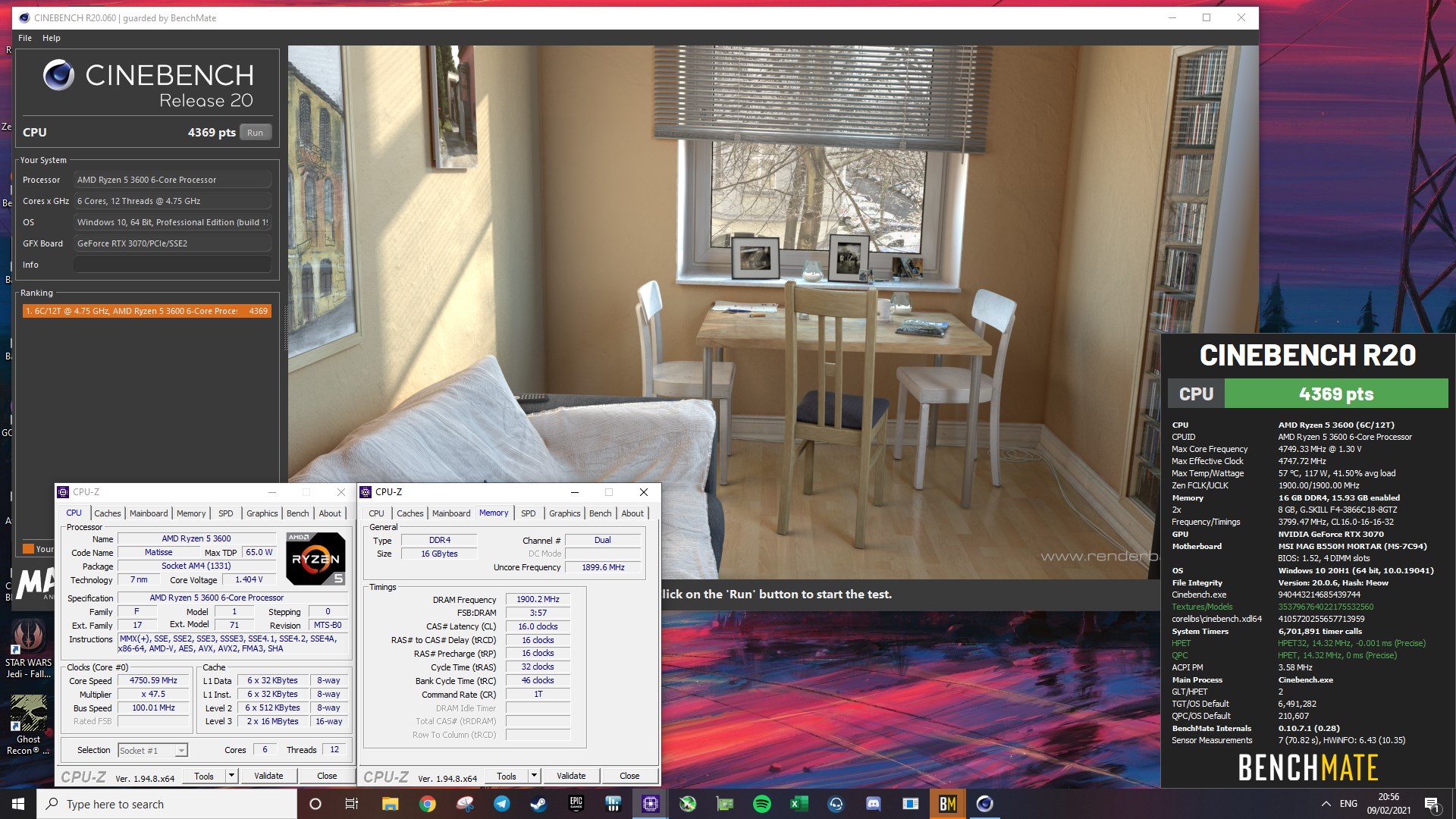Open notification center icon in taskbar
This screenshot has width=1456, height=819.
(1432, 804)
